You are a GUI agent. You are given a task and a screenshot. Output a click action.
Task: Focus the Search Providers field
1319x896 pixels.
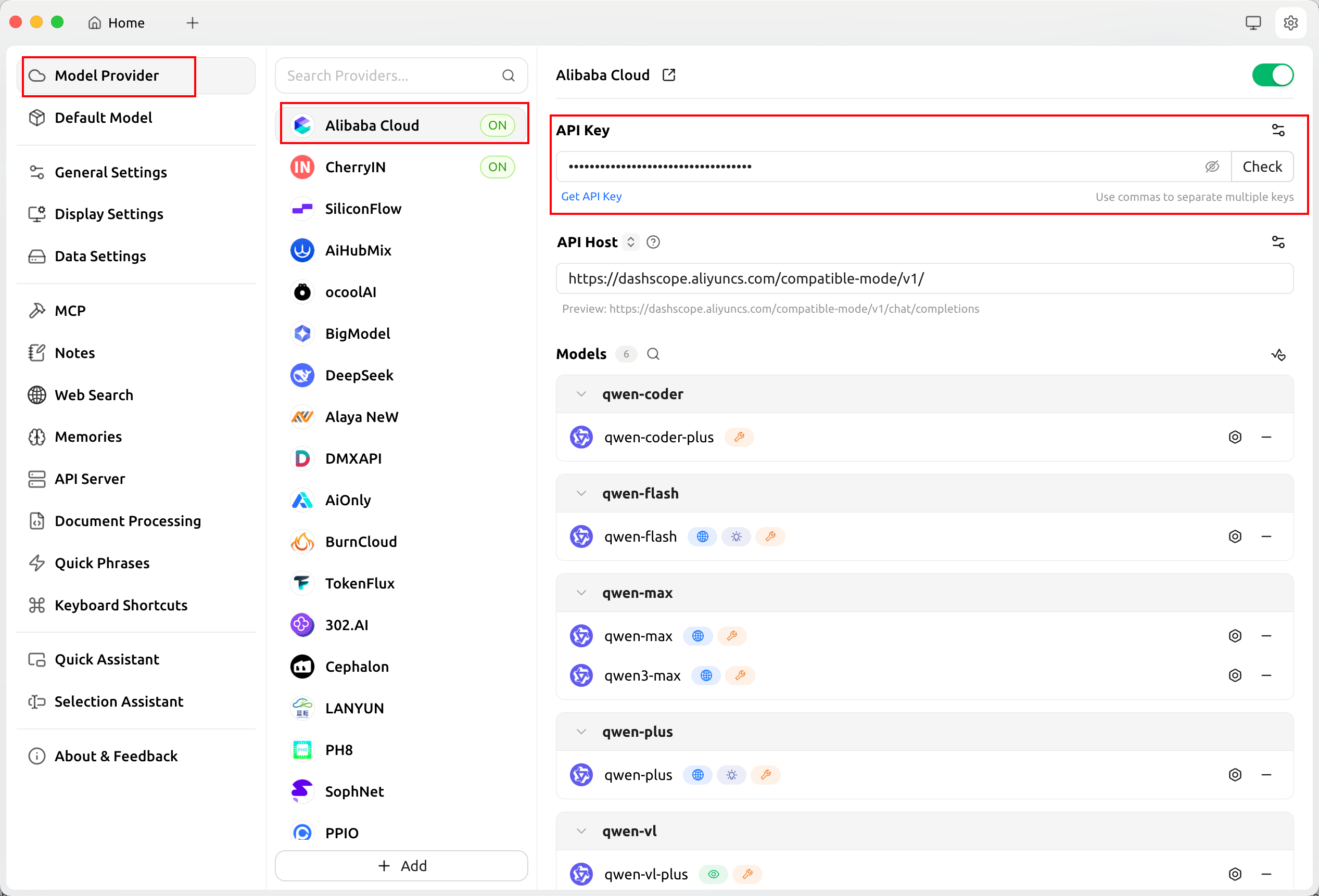391,75
